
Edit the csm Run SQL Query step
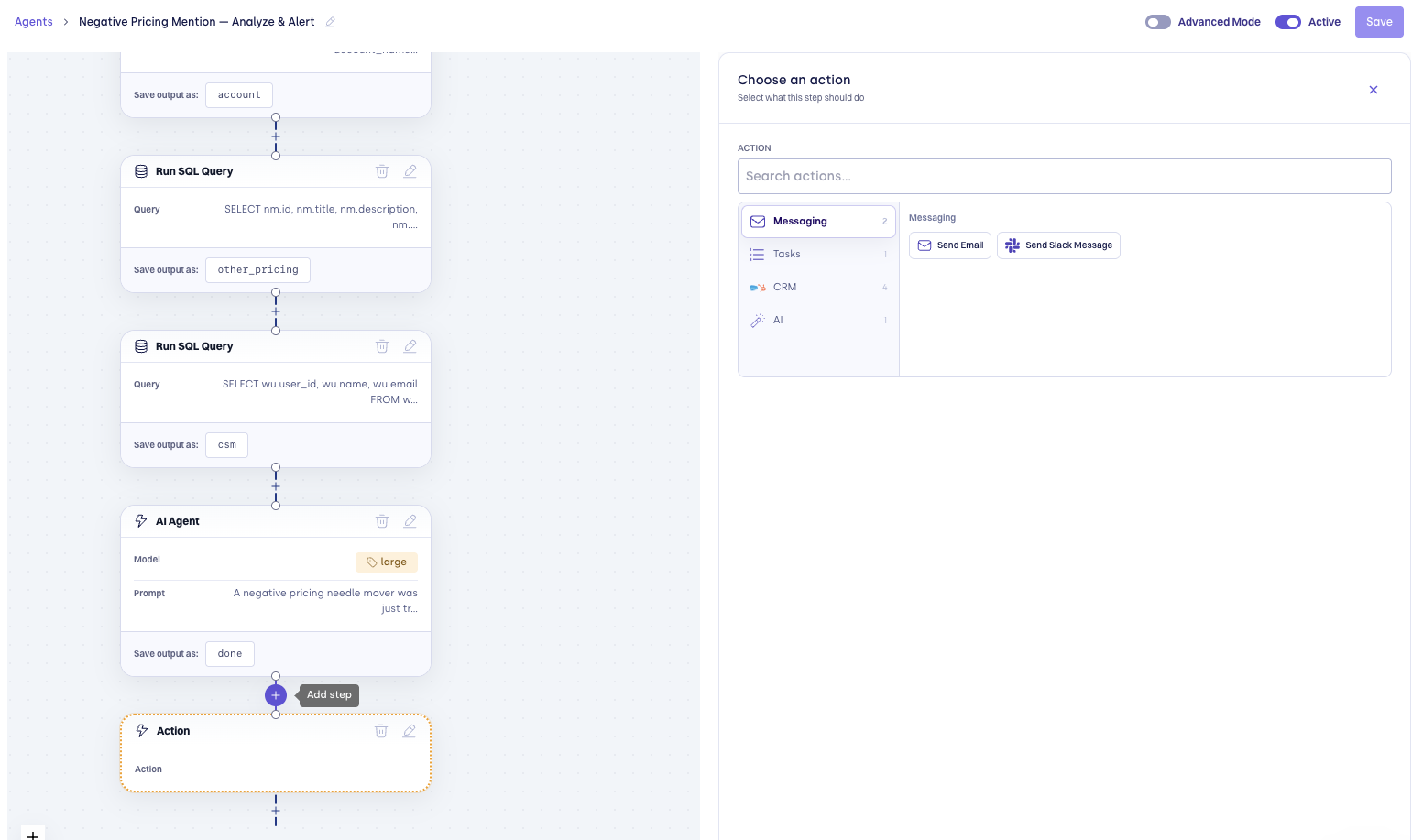[x=410, y=346]
